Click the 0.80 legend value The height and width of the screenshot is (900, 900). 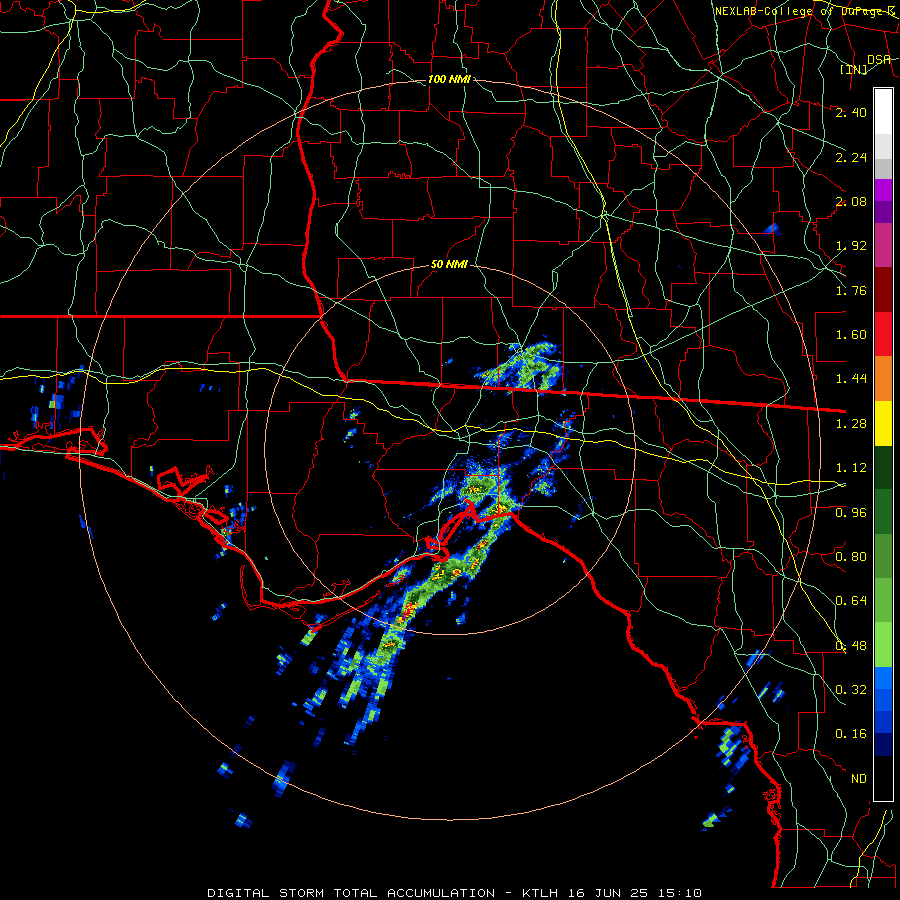point(851,557)
